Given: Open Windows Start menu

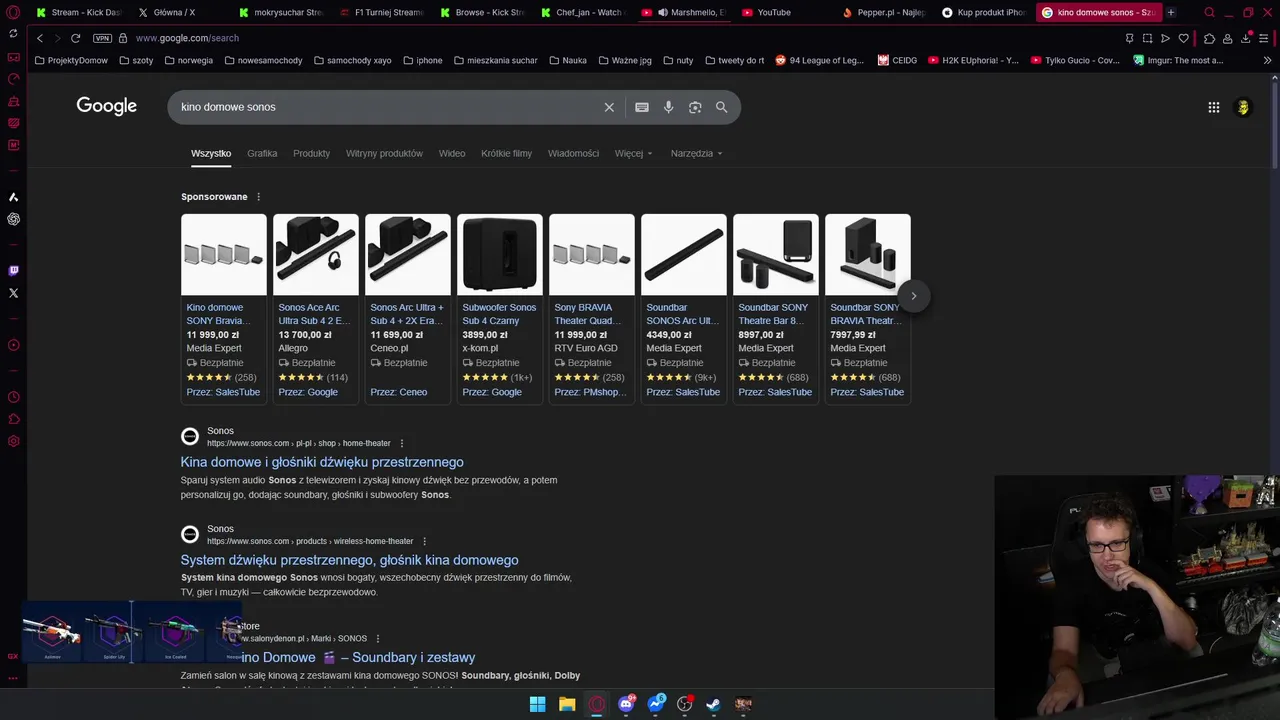Looking at the screenshot, I should coord(537,704).
